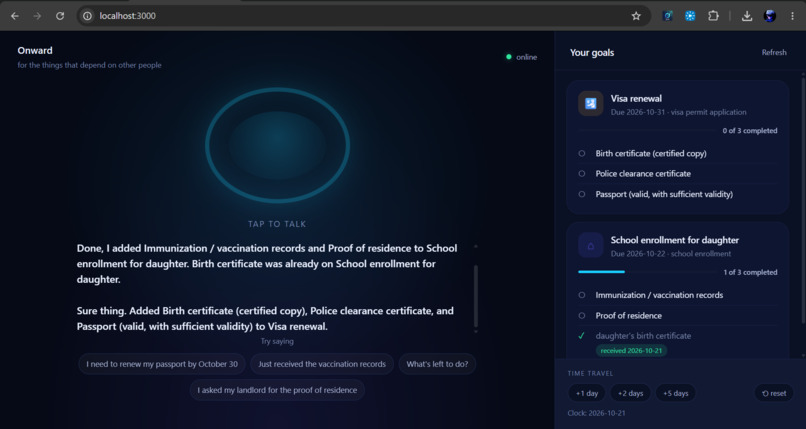Click the '0 of 3 completed' label
Image resolution: width=806 pixels, height=429 pixels.
pyautogui.click(x=750, y=130)
